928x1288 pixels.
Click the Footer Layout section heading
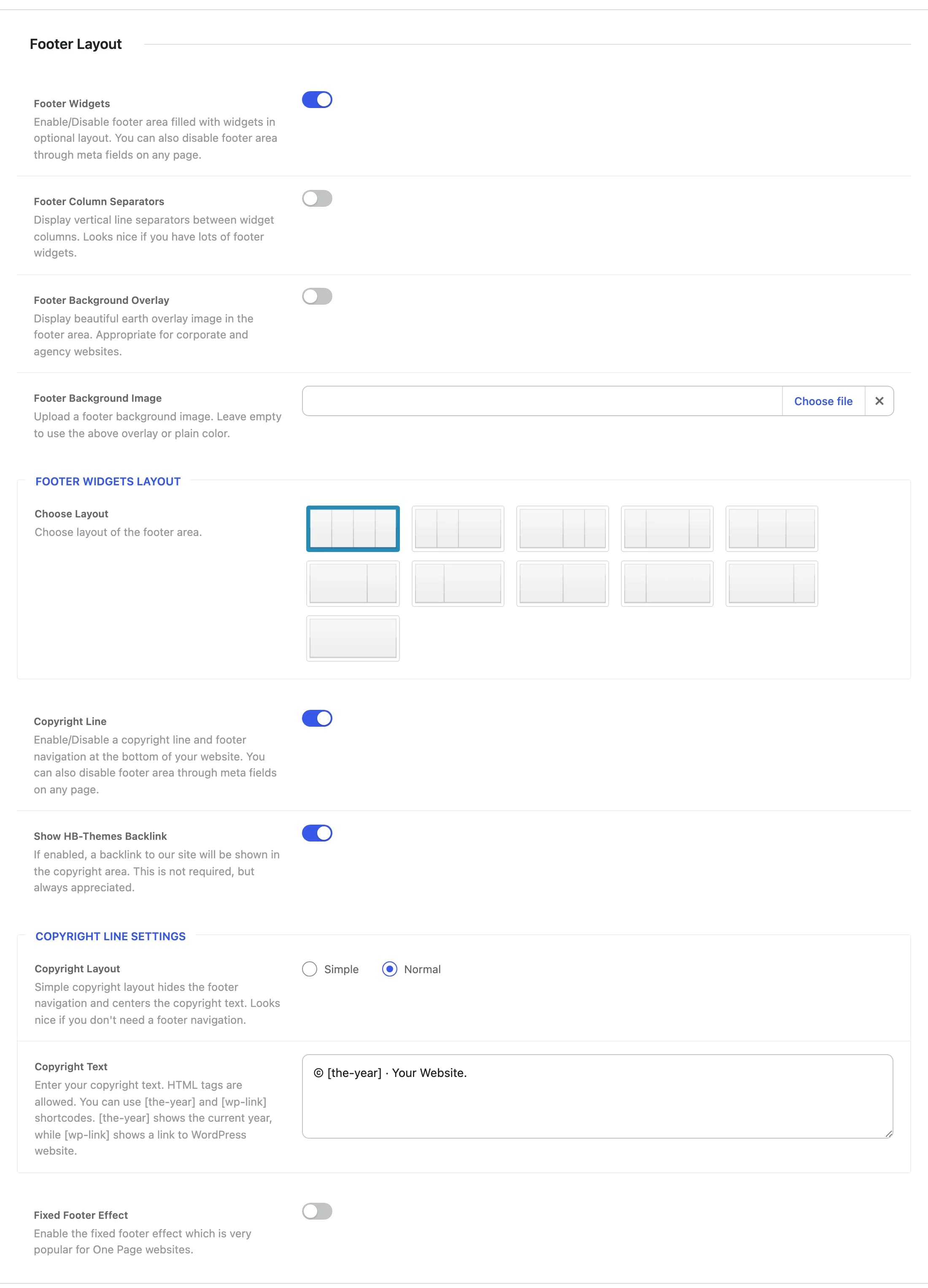(x=76, y=44)
